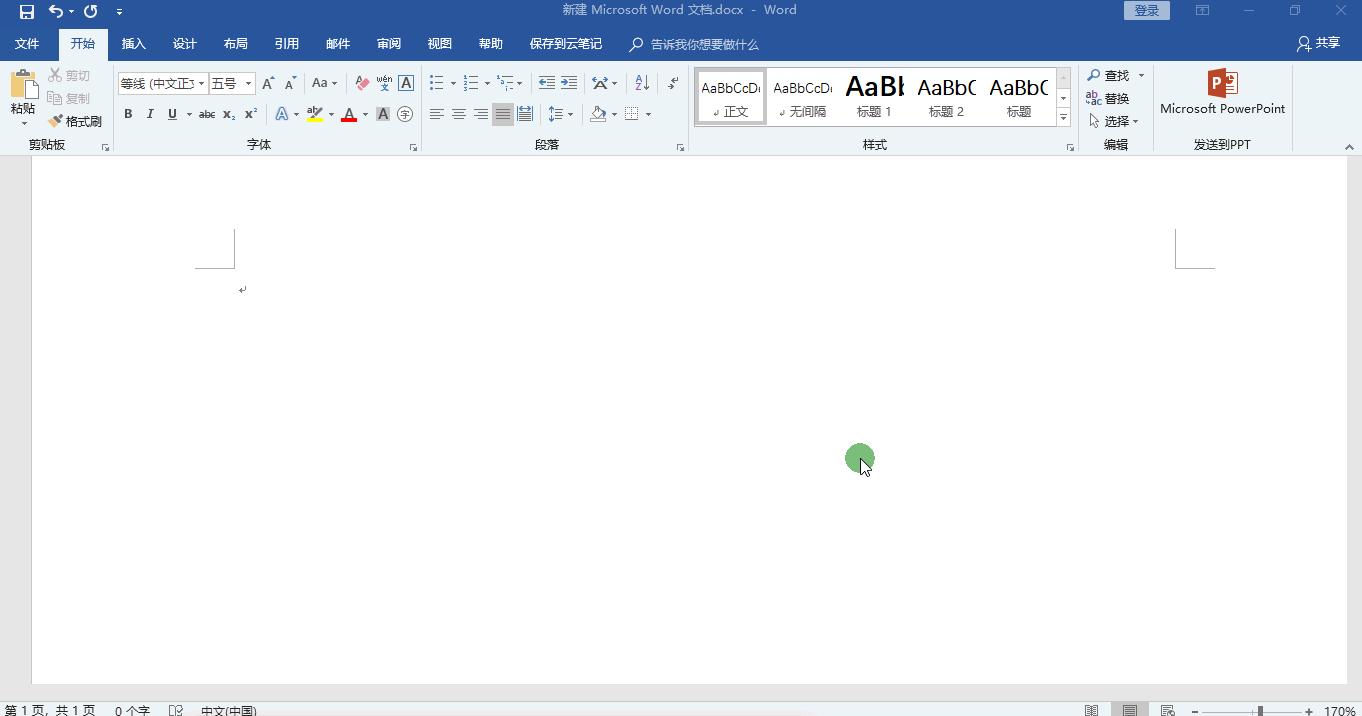Screen dimensions: 1362x716
Task: Expand the styles gallery more arrow
Action: (1063, 117)
